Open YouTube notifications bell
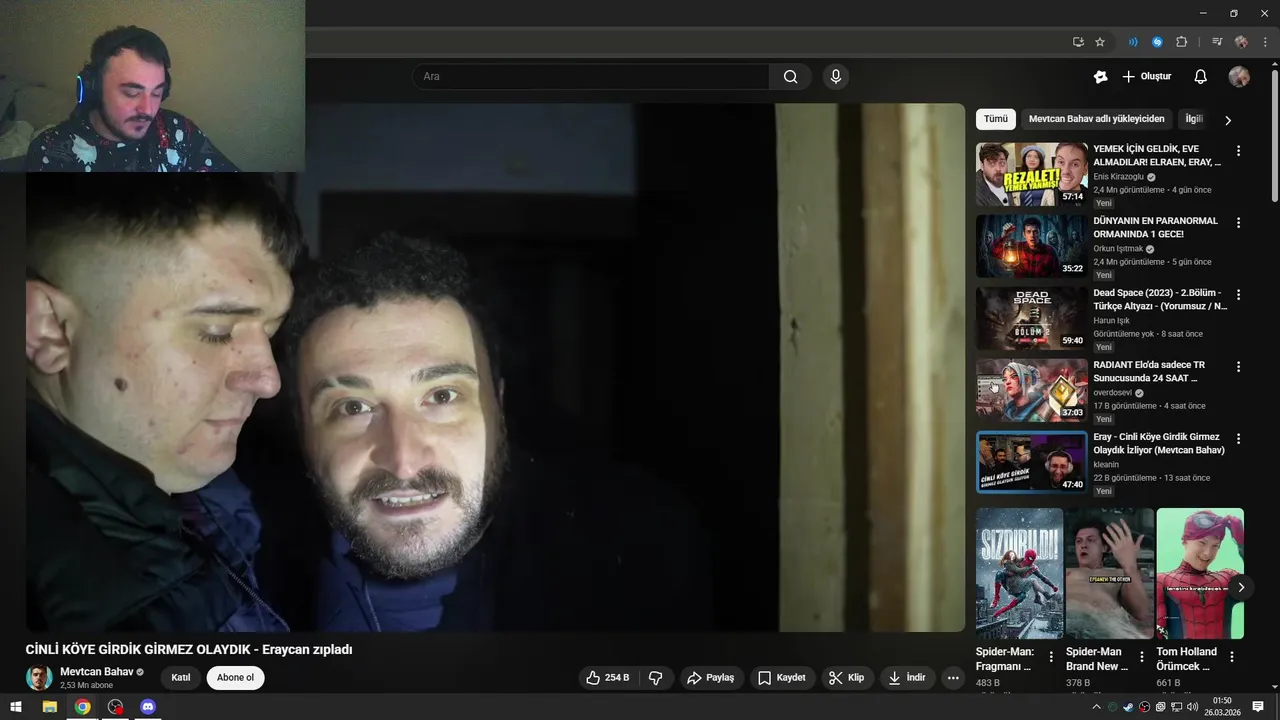The image size is (1280, 720). point(1201,77)
